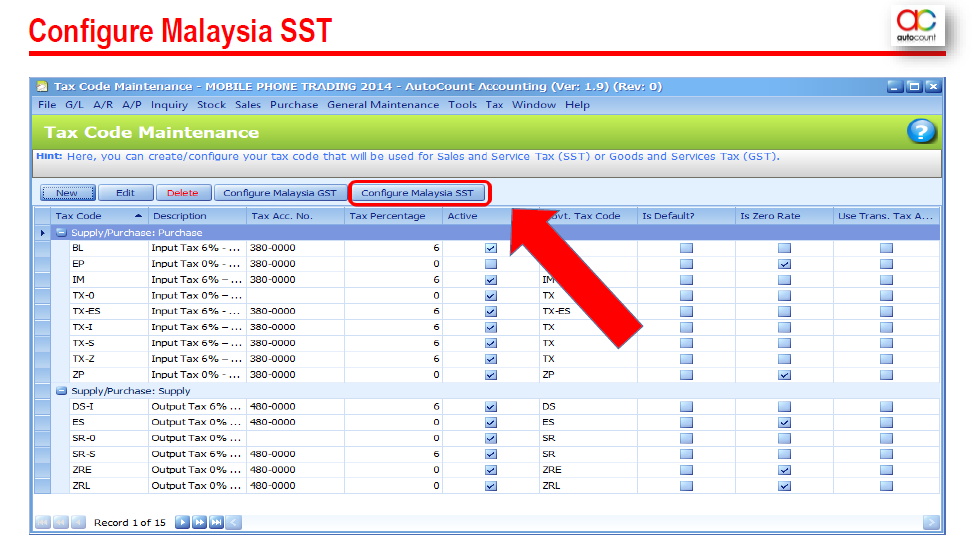Select the SR-0 tax code cell
This screenshot has width=973, height=544.
pyautogui.click(x=109, y=438)
